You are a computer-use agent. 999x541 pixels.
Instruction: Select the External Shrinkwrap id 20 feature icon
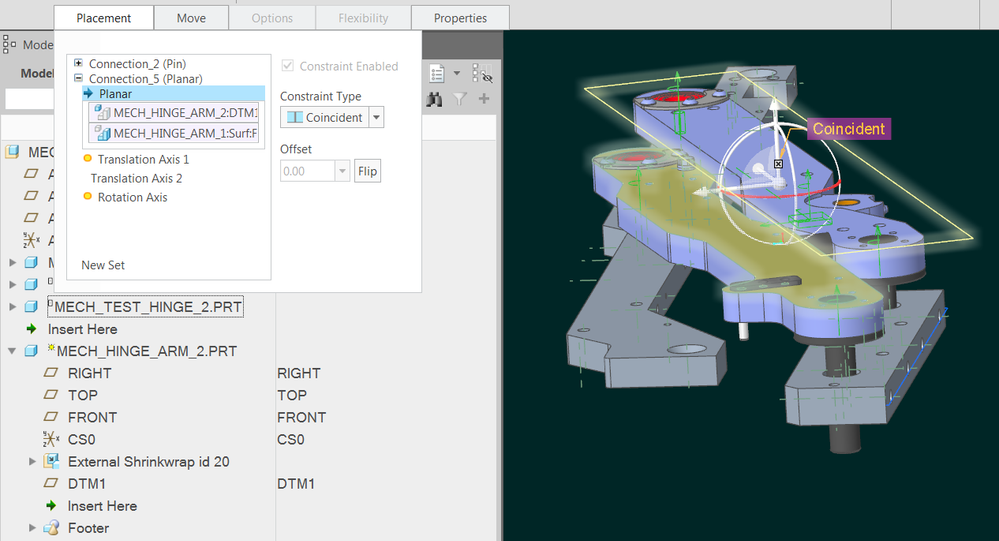point(52,461)
